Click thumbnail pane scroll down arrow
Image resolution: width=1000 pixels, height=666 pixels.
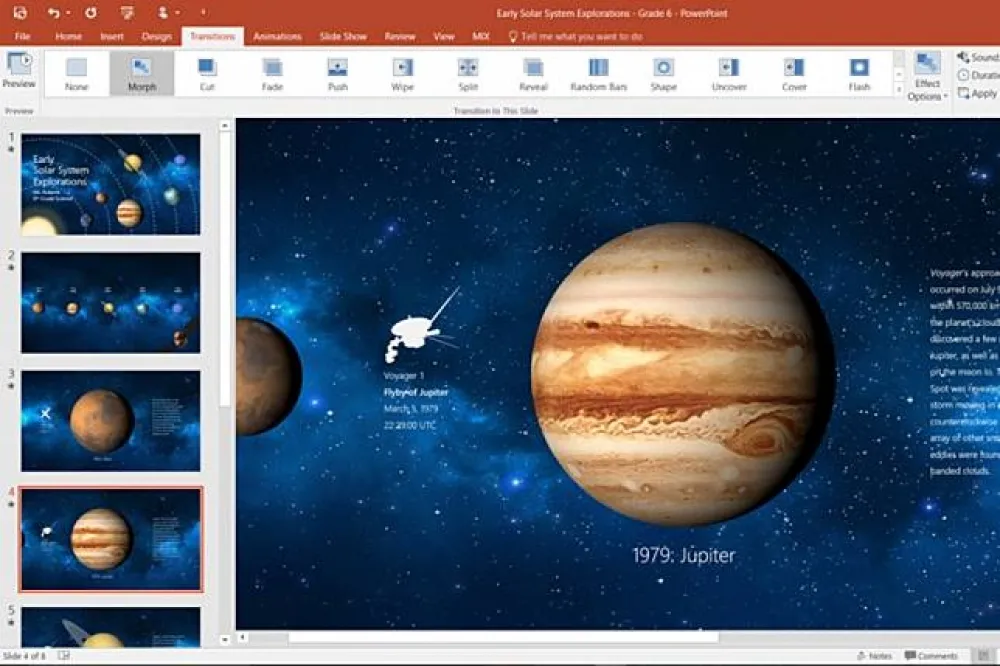224,639
